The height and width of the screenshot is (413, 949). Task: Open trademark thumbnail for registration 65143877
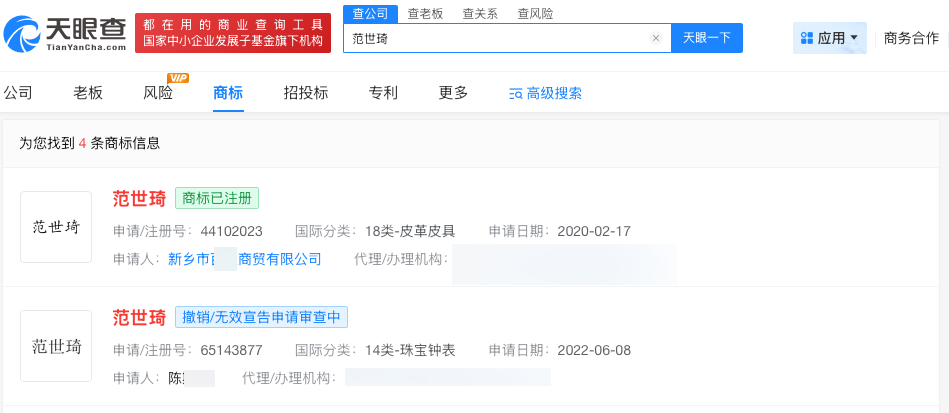56,346
